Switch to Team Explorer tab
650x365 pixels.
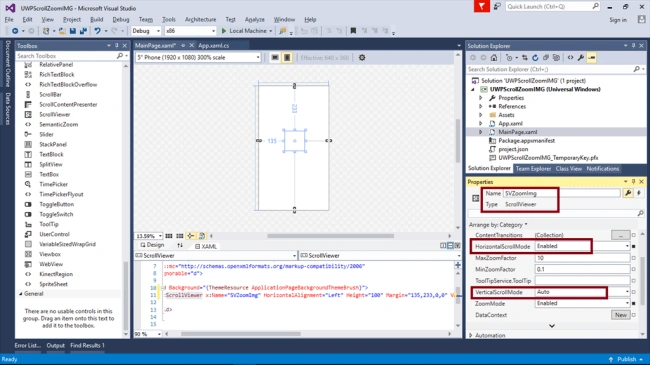(x=533, y=169)
